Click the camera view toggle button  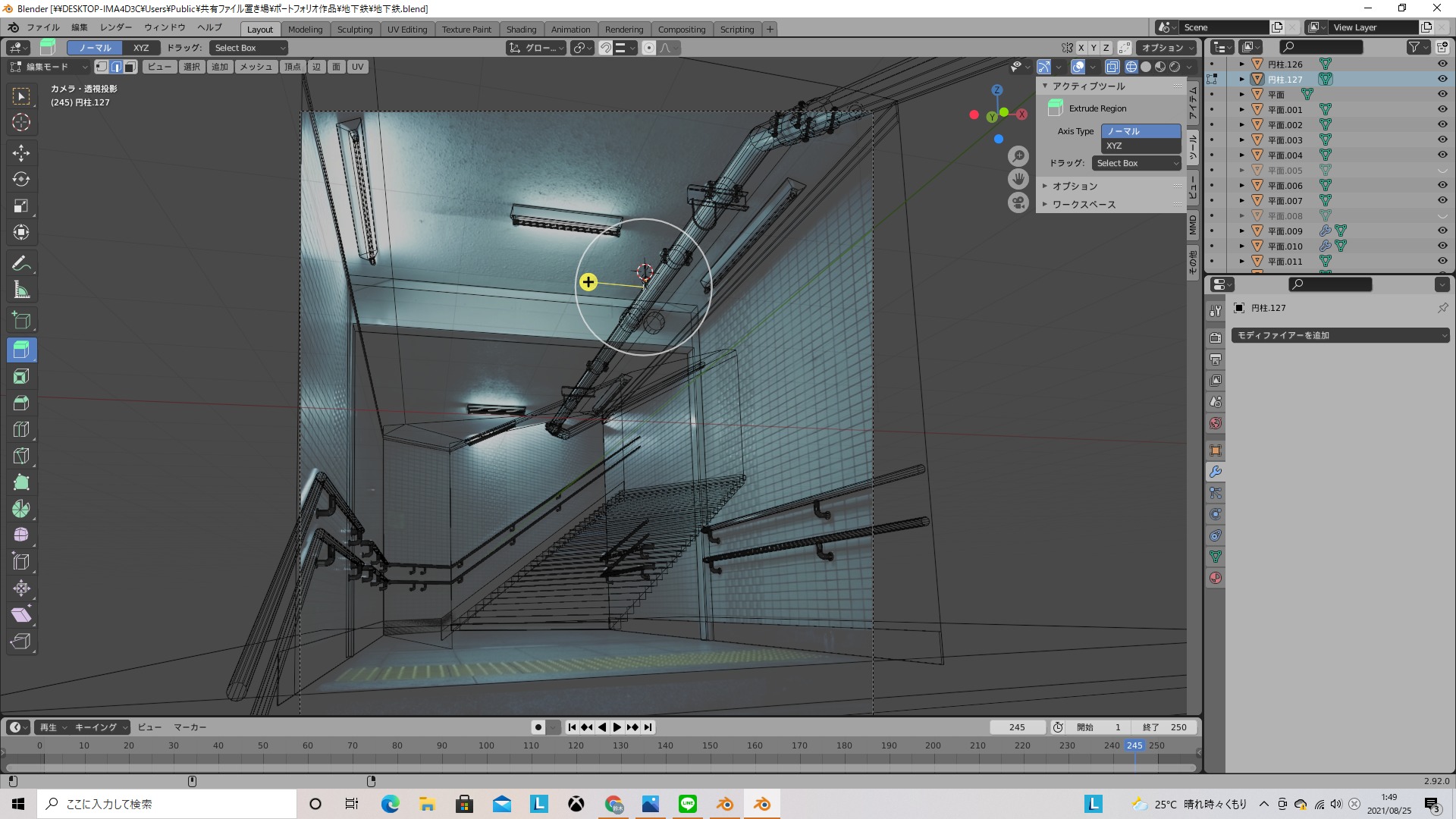(x=1018, y=202)
